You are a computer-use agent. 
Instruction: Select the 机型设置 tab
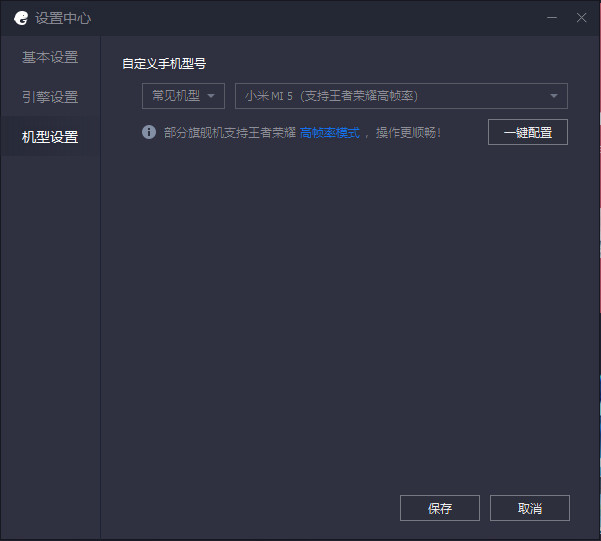[50, 136]
